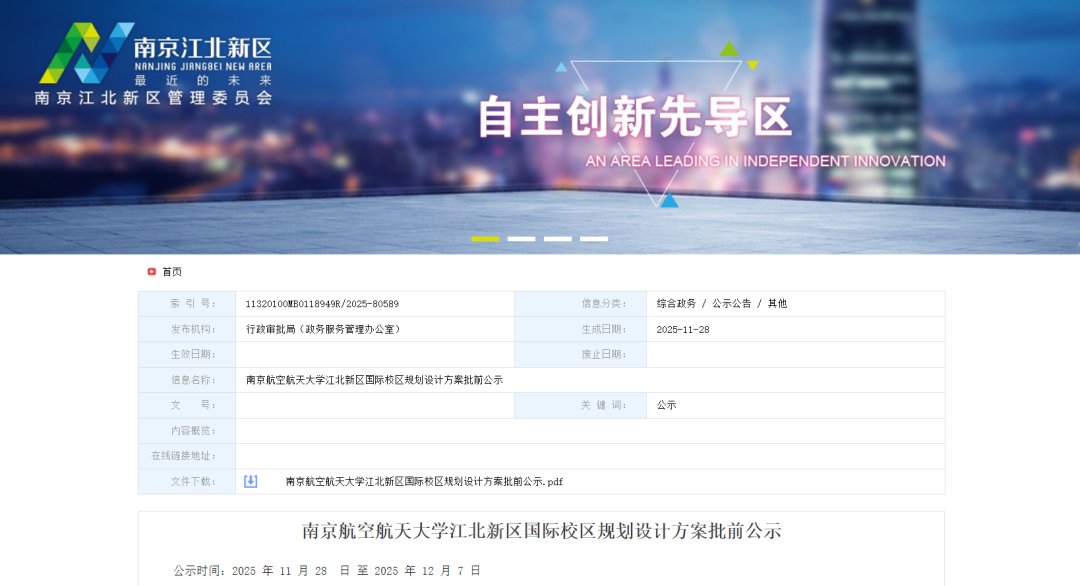Image resolution: width=1080 pixels, height=586 pixels.
Task: Click the generation date 2025-11-28
Action: [x=683, y=329]
